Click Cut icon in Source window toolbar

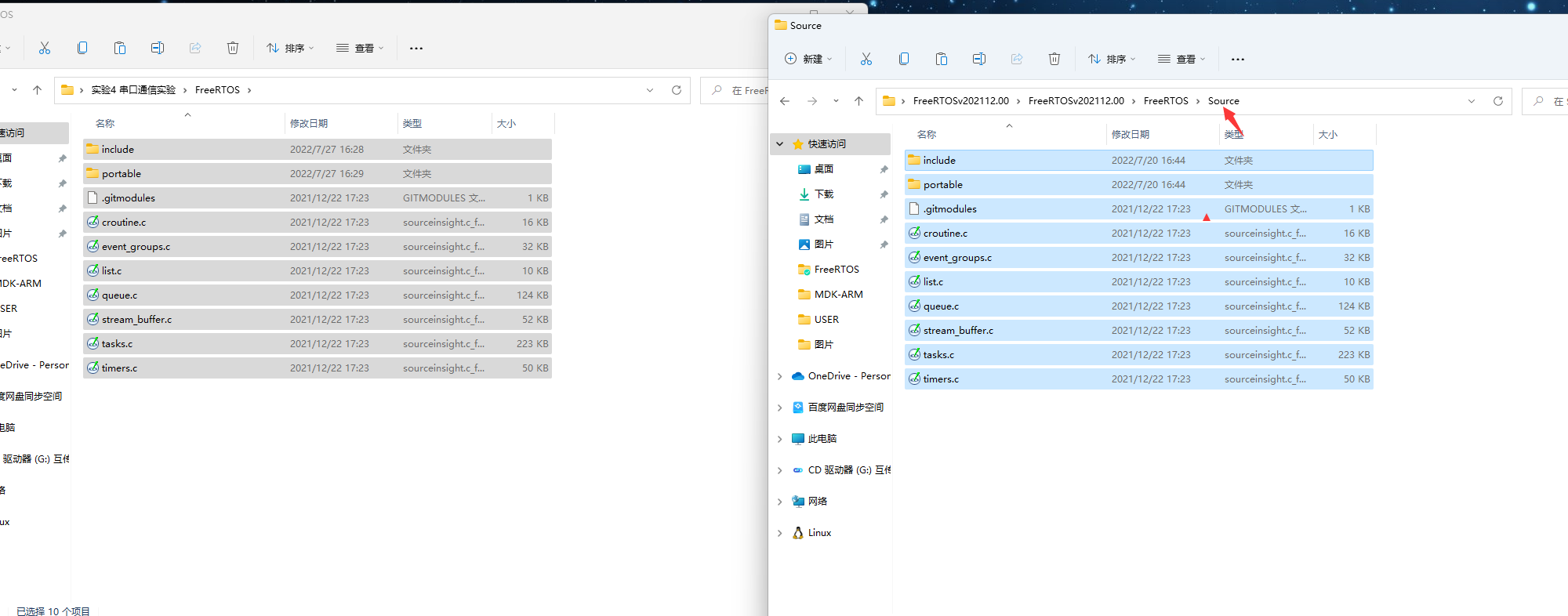click(866, 59)
